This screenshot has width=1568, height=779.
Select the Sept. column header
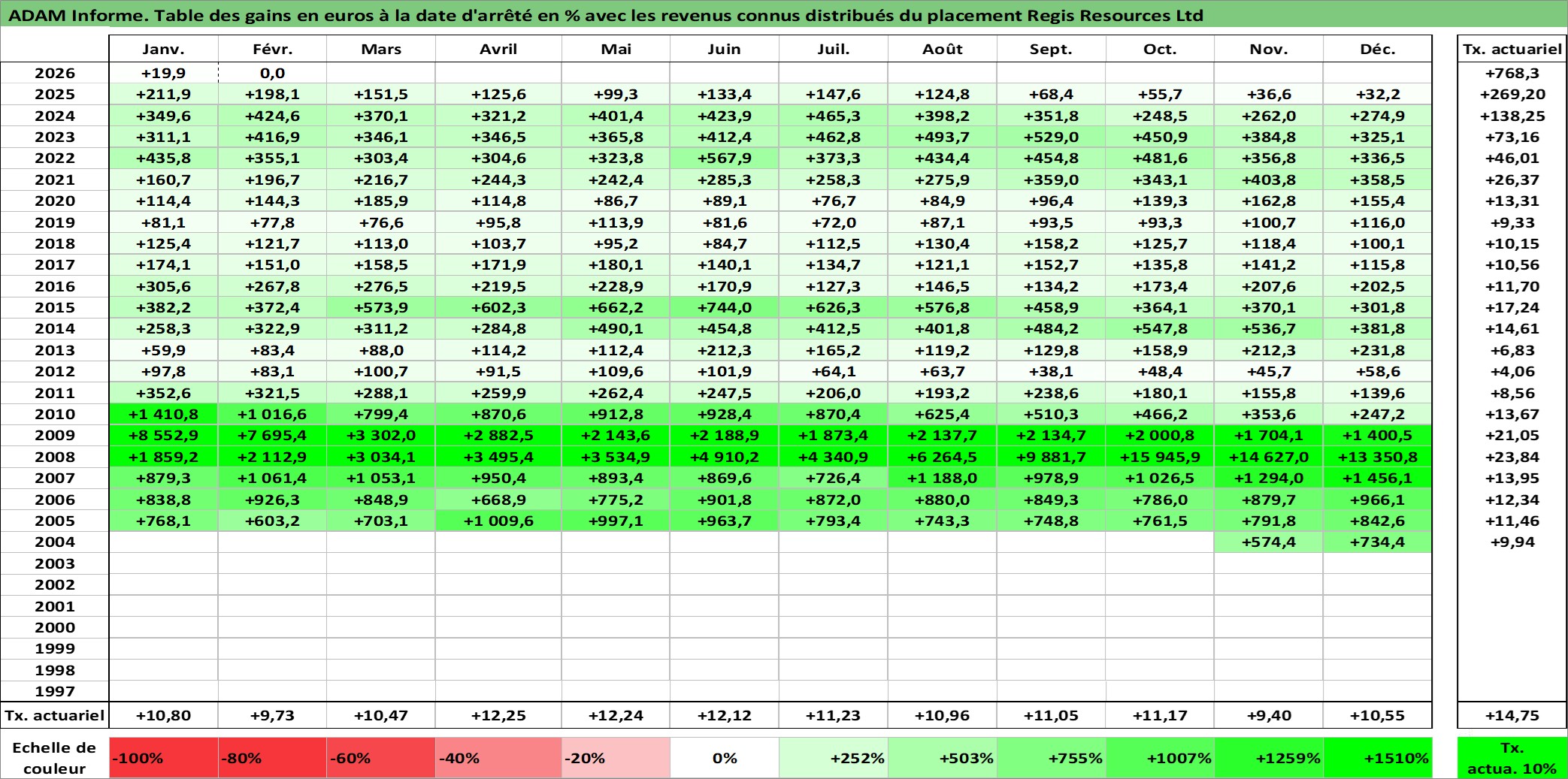[x=1051, y=49]
